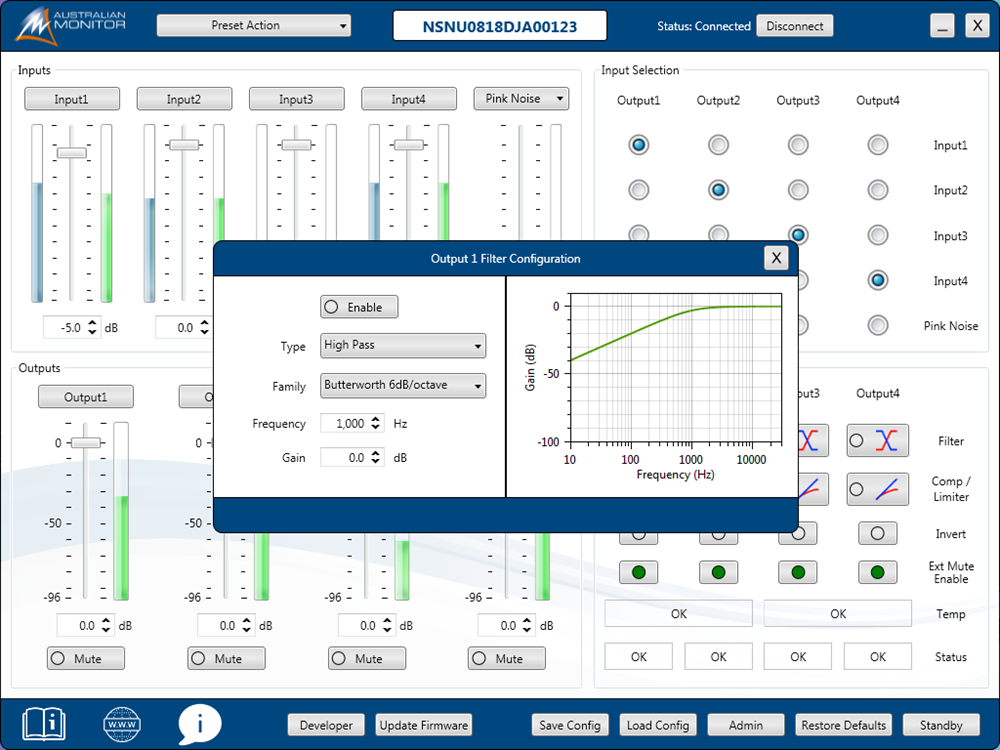Route Input1 to Output2 radio button

tap(718, 145)
